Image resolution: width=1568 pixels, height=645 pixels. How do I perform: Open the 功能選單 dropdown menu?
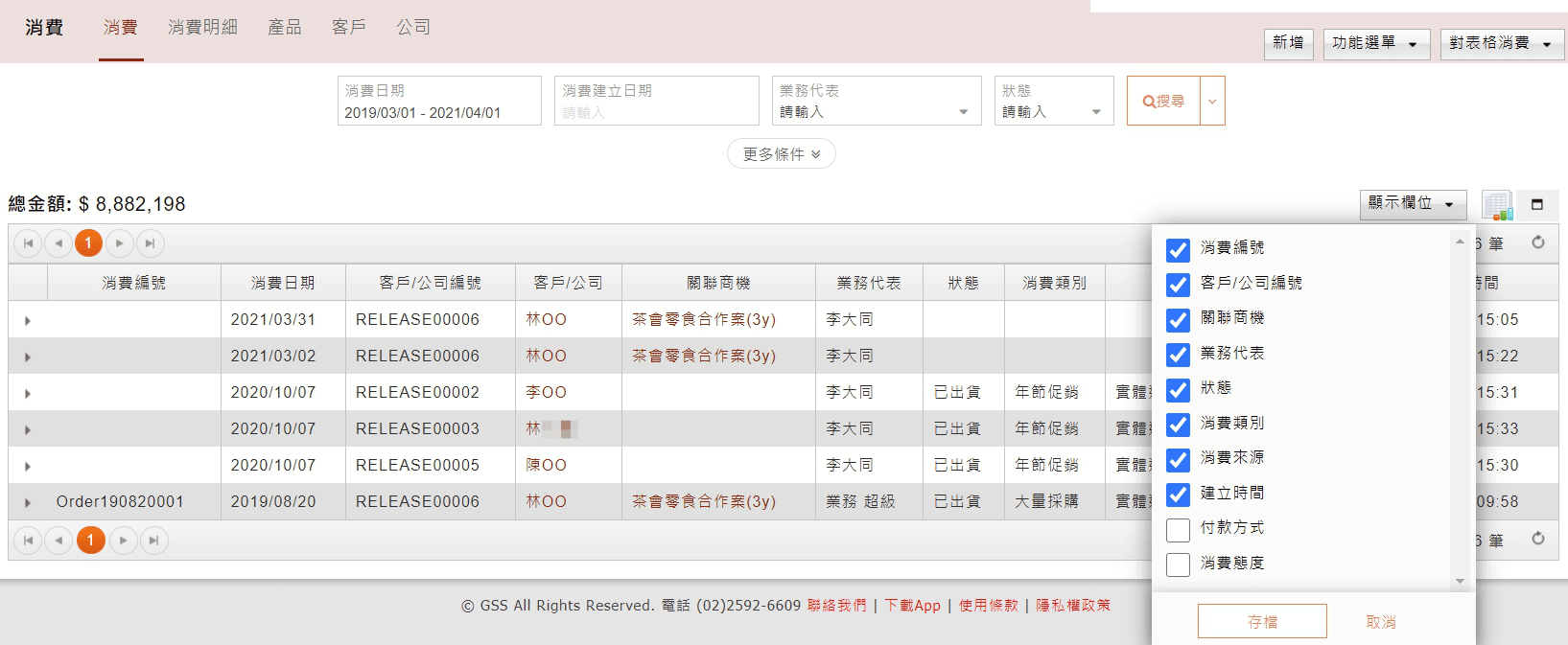click(x=1374, y=43)
